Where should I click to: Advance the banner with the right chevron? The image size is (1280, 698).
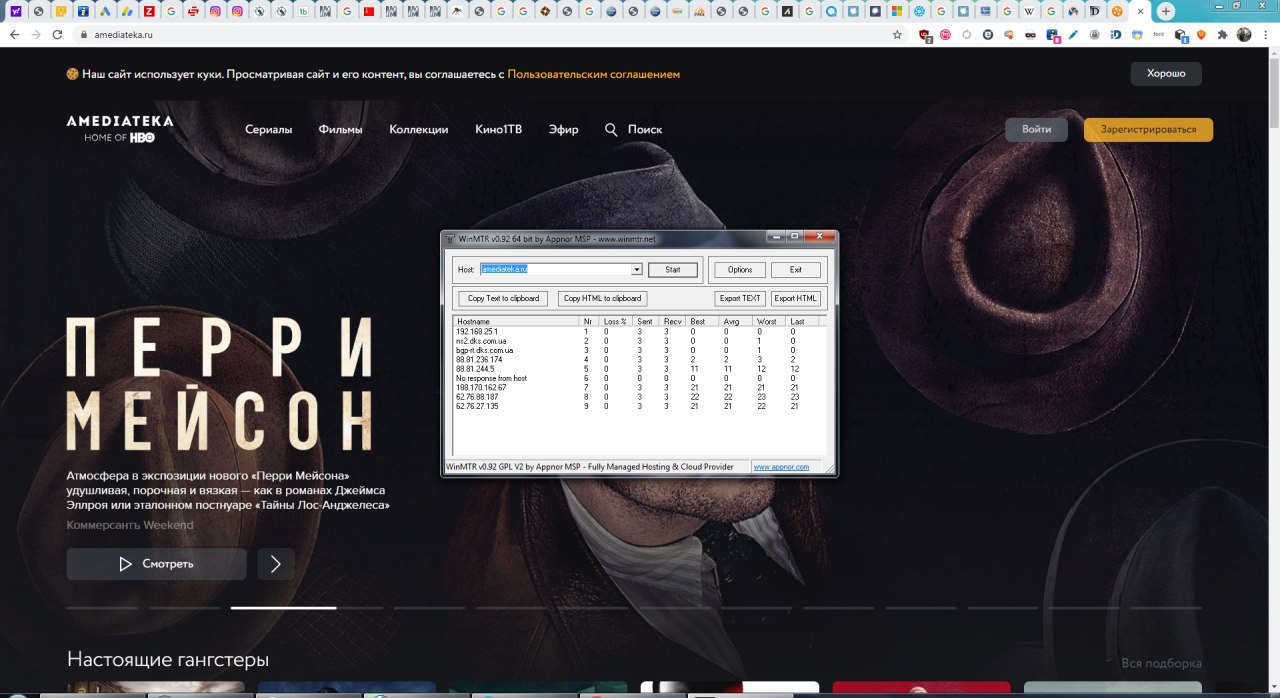[x=276, y=564]
